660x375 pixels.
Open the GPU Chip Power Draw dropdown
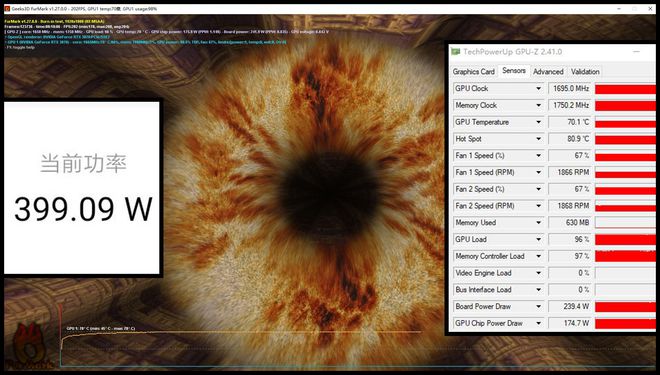(x=538, y=323)
